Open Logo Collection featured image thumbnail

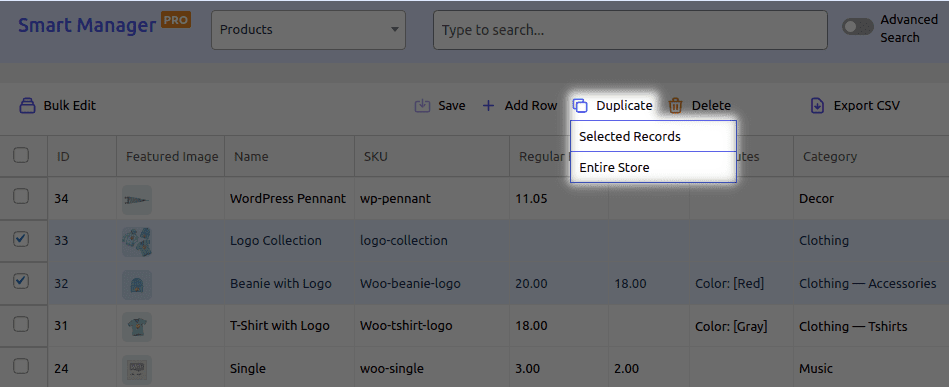137,242
